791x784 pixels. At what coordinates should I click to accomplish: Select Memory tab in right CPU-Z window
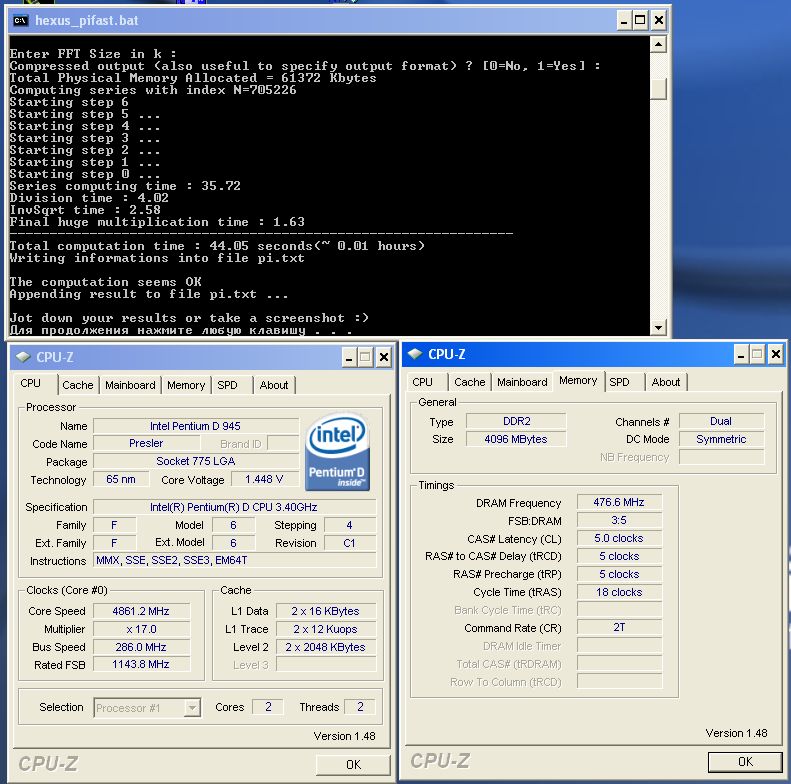click(x=578, y=380)
